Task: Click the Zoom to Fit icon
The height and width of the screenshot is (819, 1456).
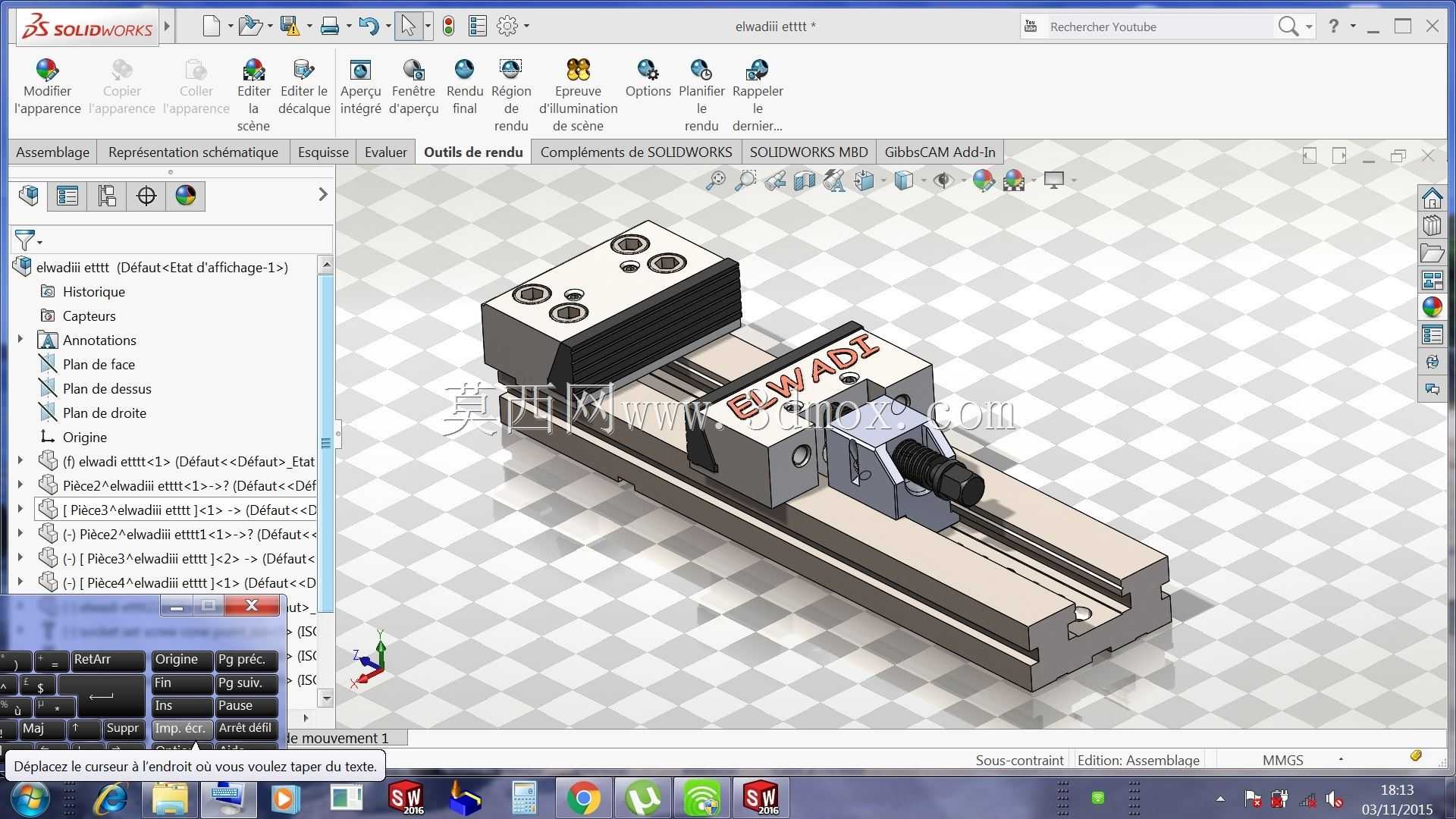Action: (715, 180)
